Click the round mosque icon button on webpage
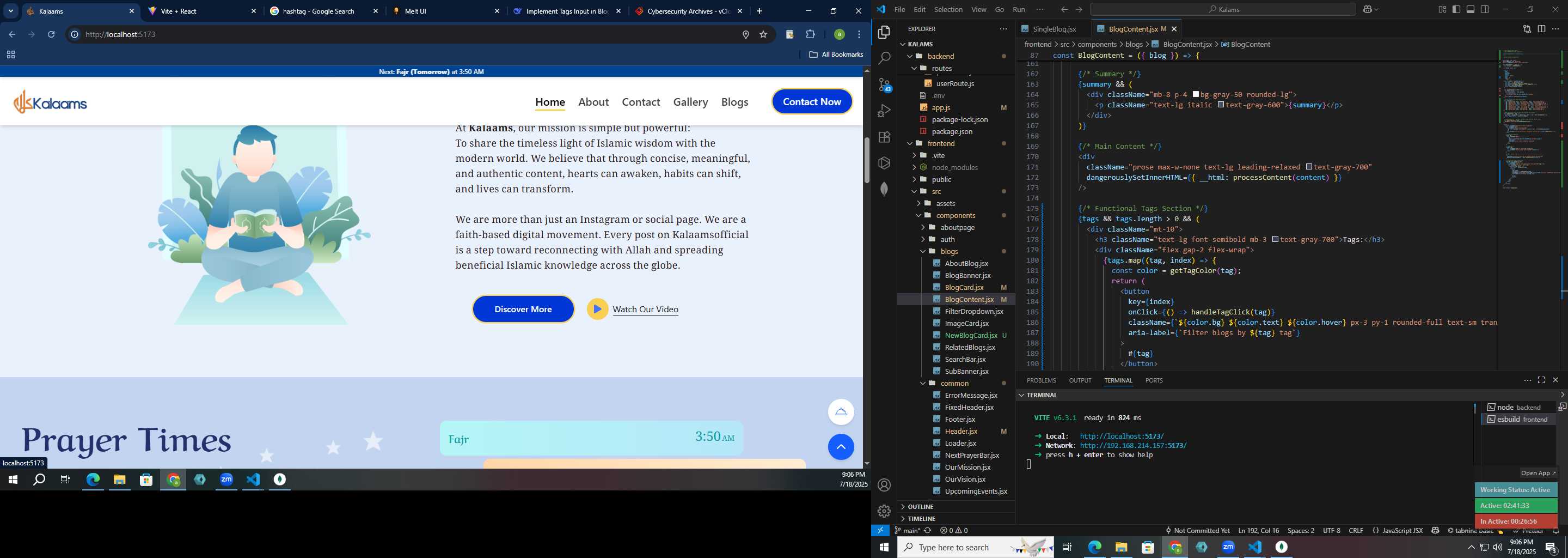The image size is (1568, 558). coord(841,412)
